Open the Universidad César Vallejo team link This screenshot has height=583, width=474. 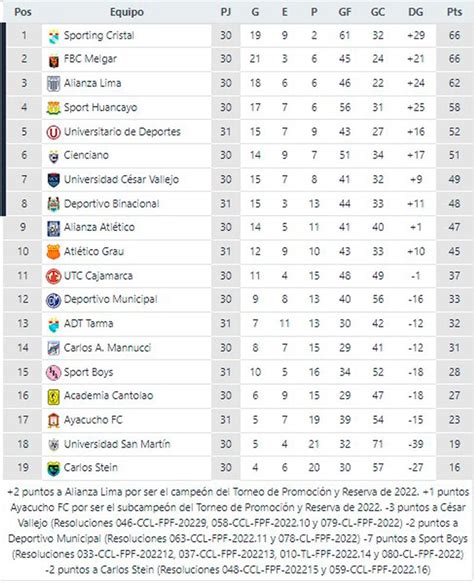tap(121, 180)
